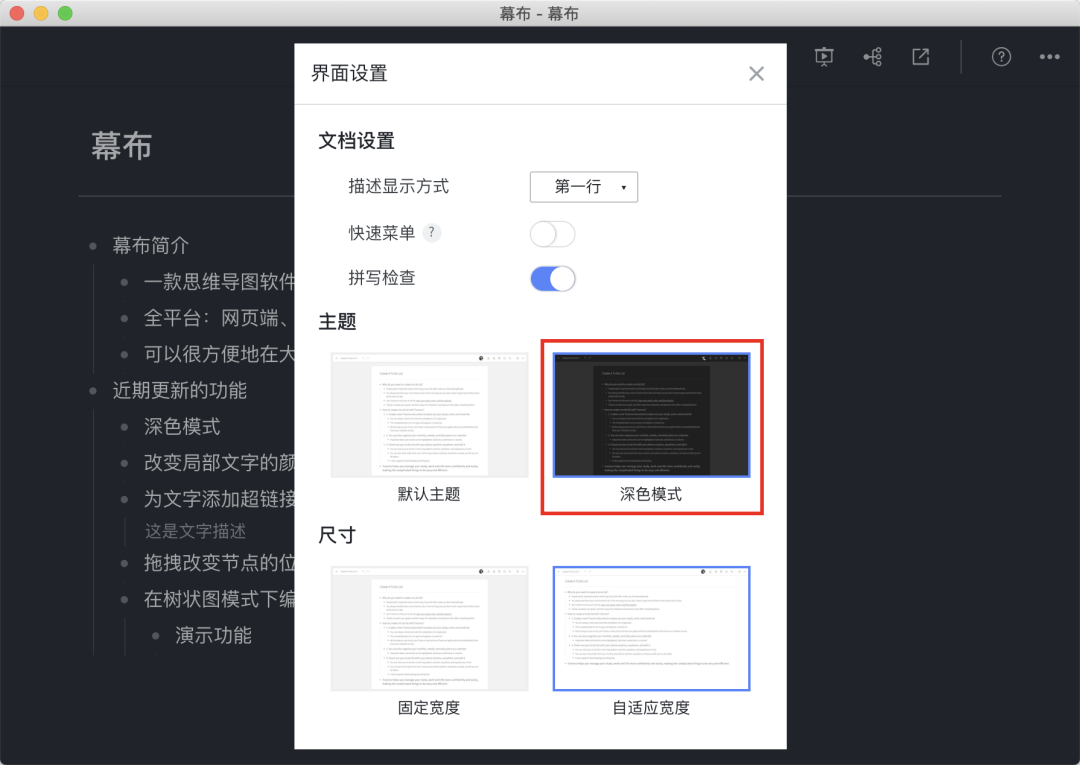Close the 界面设置 dialog
This screenshot has width=1080, height=765.
pos(756,73)
